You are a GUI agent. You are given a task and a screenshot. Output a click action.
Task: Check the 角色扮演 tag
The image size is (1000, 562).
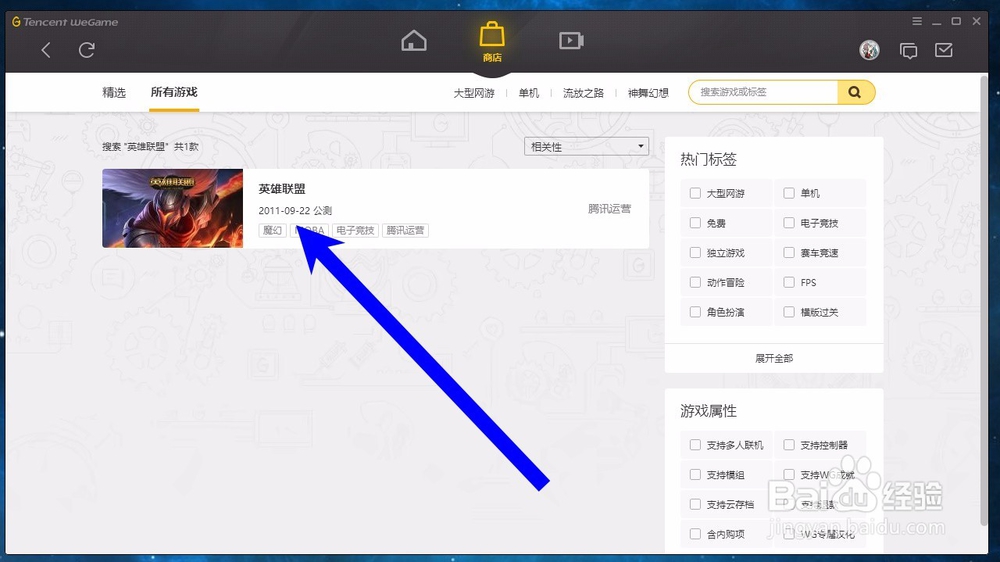click(695, 312)
